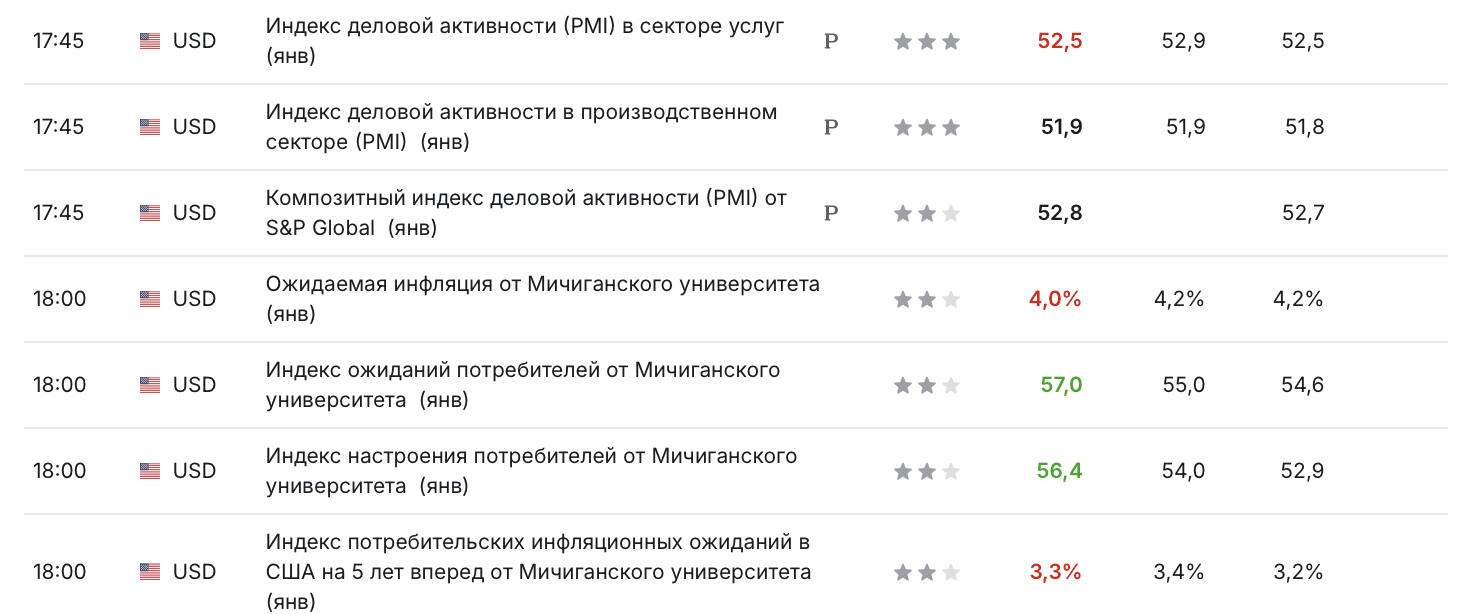Click the US flag on services PMI row
1474x614 pixels.
[x=150, y=41]
